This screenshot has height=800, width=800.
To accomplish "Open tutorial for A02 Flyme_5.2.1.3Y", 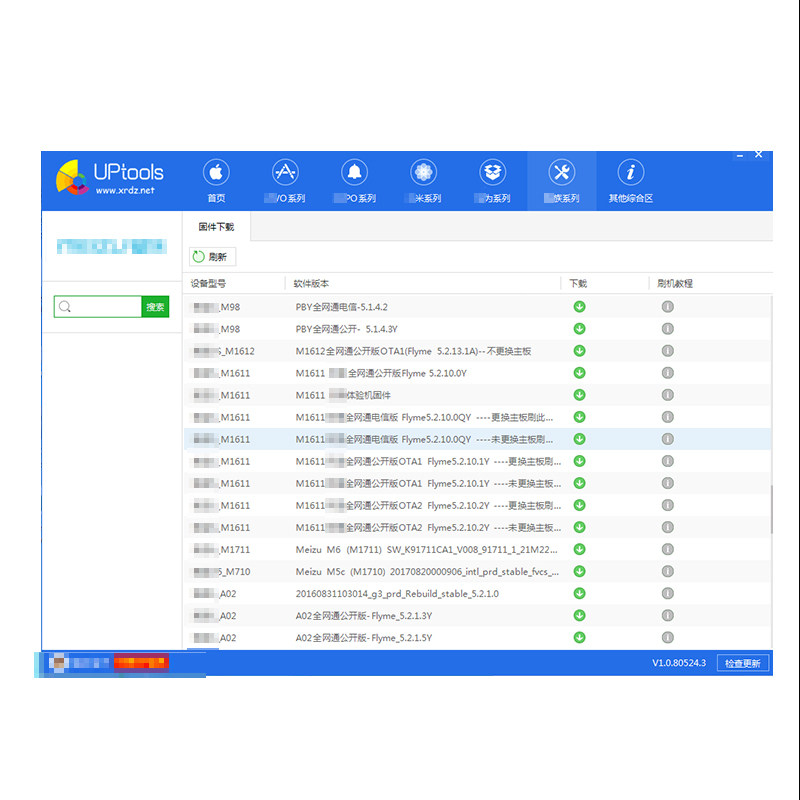I will [x=667, y=615].
